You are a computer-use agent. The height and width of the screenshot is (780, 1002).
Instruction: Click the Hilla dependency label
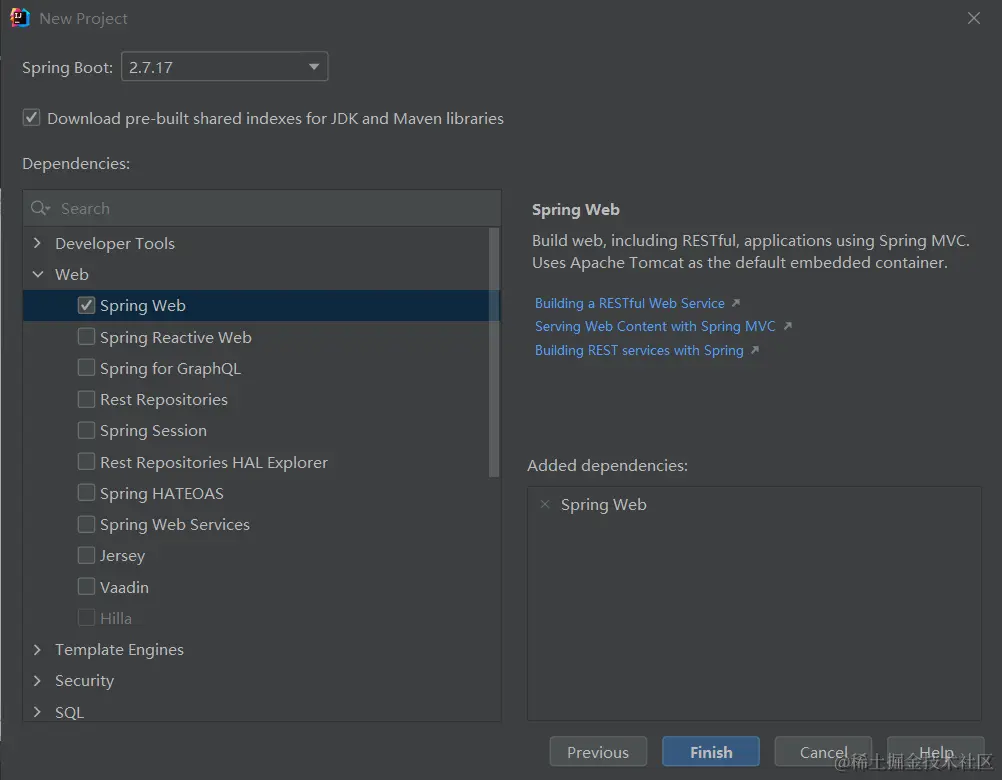tap(116, 618)
